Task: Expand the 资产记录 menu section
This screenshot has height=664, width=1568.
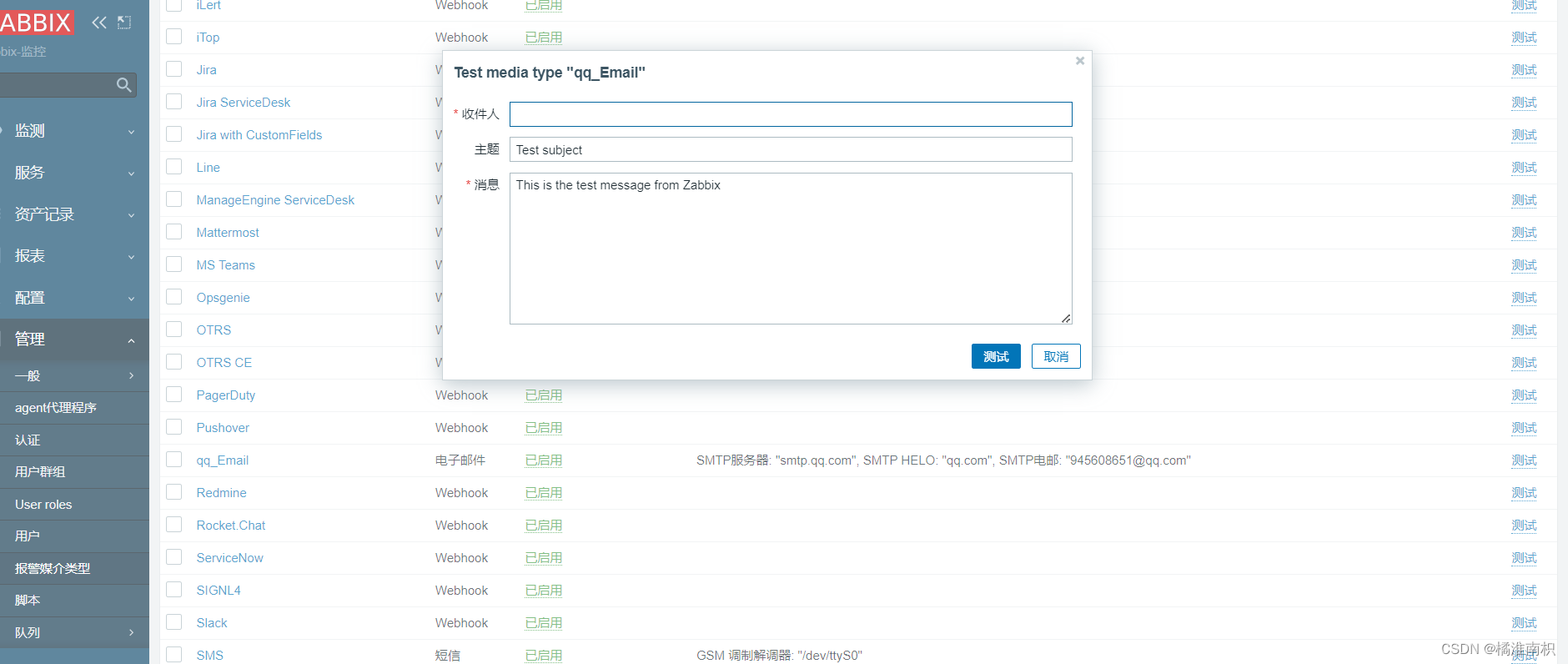Action: click(x=74, y=214)
